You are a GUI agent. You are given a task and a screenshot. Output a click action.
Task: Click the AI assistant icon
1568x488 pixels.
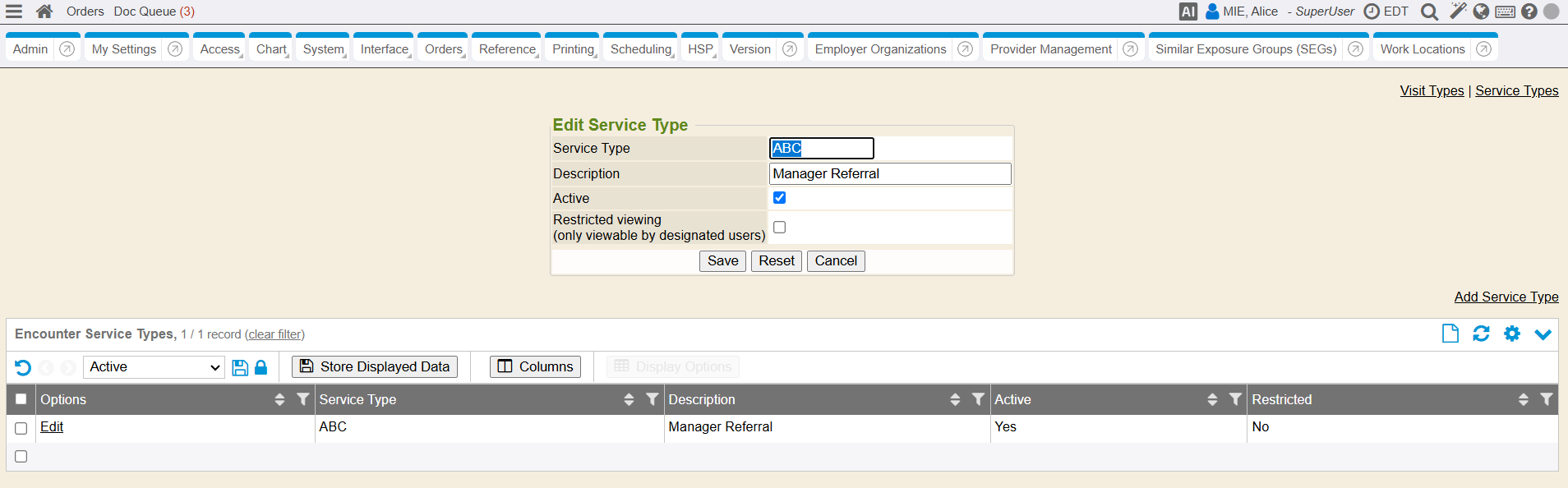(x=1188, y=12)
